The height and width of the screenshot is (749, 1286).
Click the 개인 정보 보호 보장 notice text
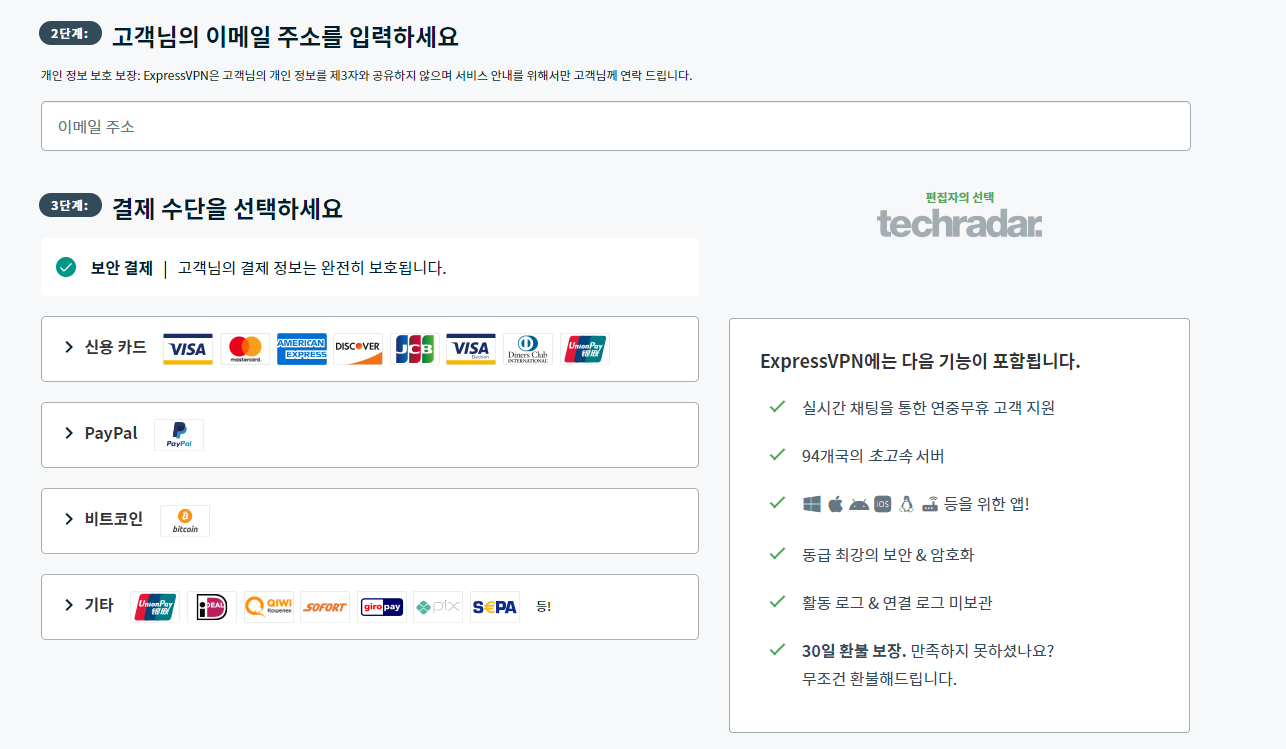click(366, 75)
